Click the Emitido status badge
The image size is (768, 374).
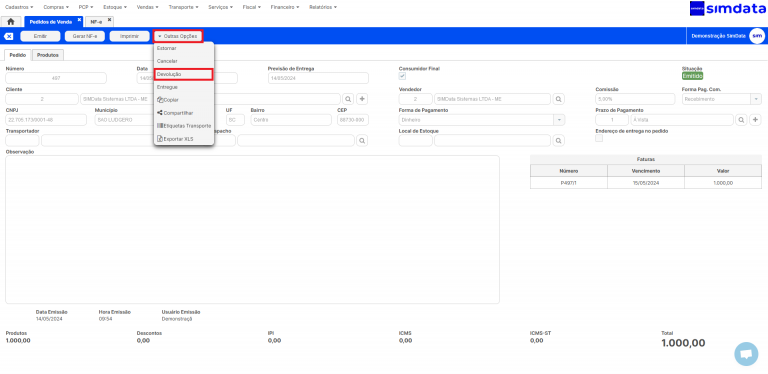pos(693,76)
